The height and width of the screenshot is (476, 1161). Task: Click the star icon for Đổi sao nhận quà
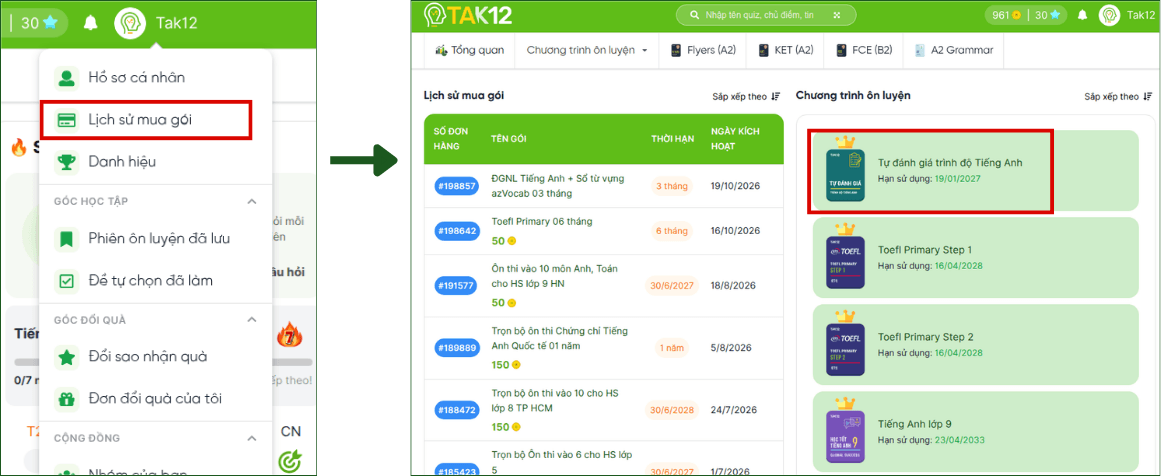67,357
